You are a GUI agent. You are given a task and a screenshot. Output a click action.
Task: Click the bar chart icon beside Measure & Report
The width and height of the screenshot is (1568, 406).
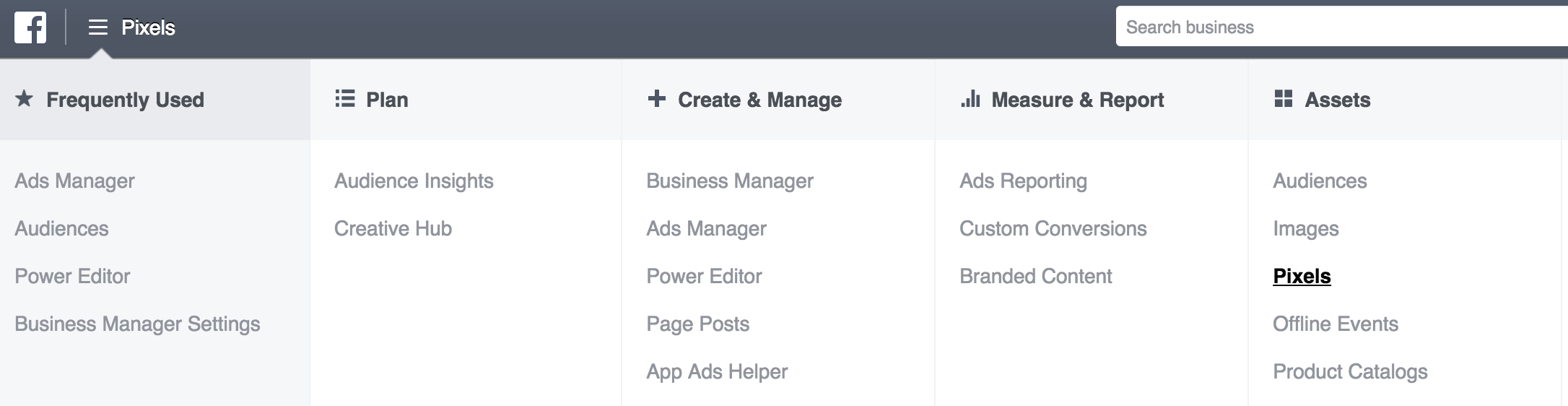[970, 98]
